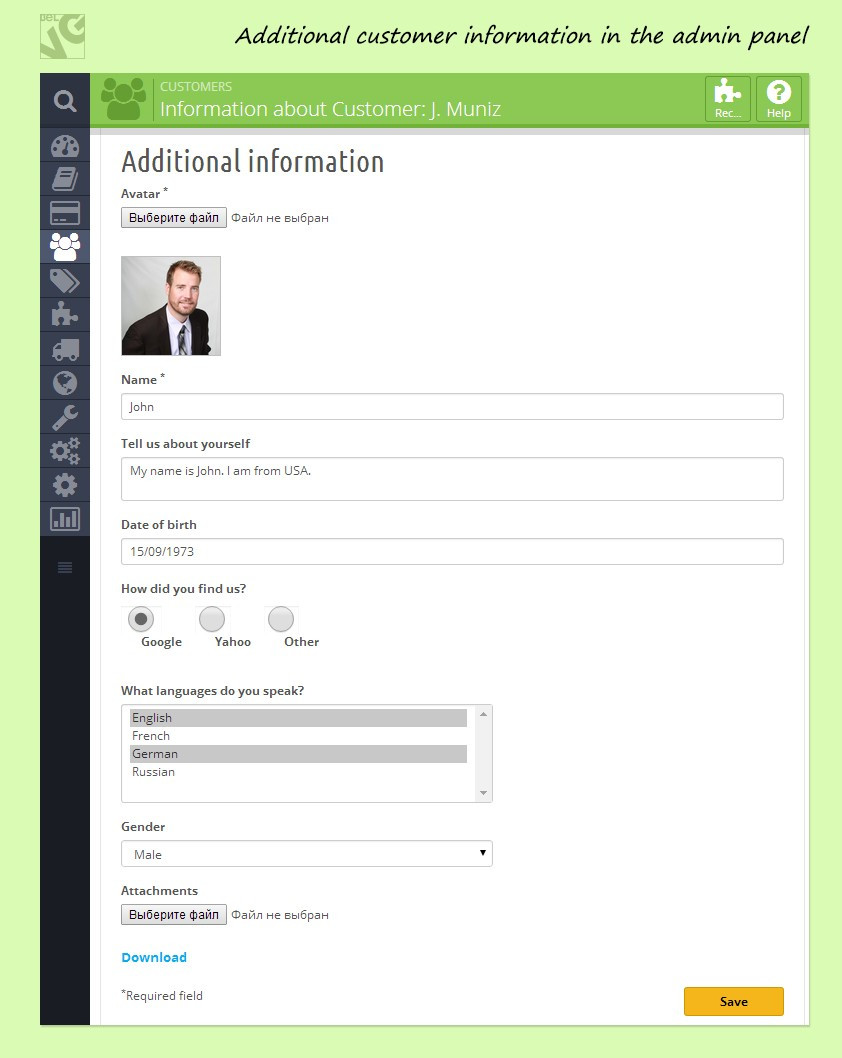Screen dimensions: 842x1058
Task: Open the Dashboard gauge icon
Action: 65,146
